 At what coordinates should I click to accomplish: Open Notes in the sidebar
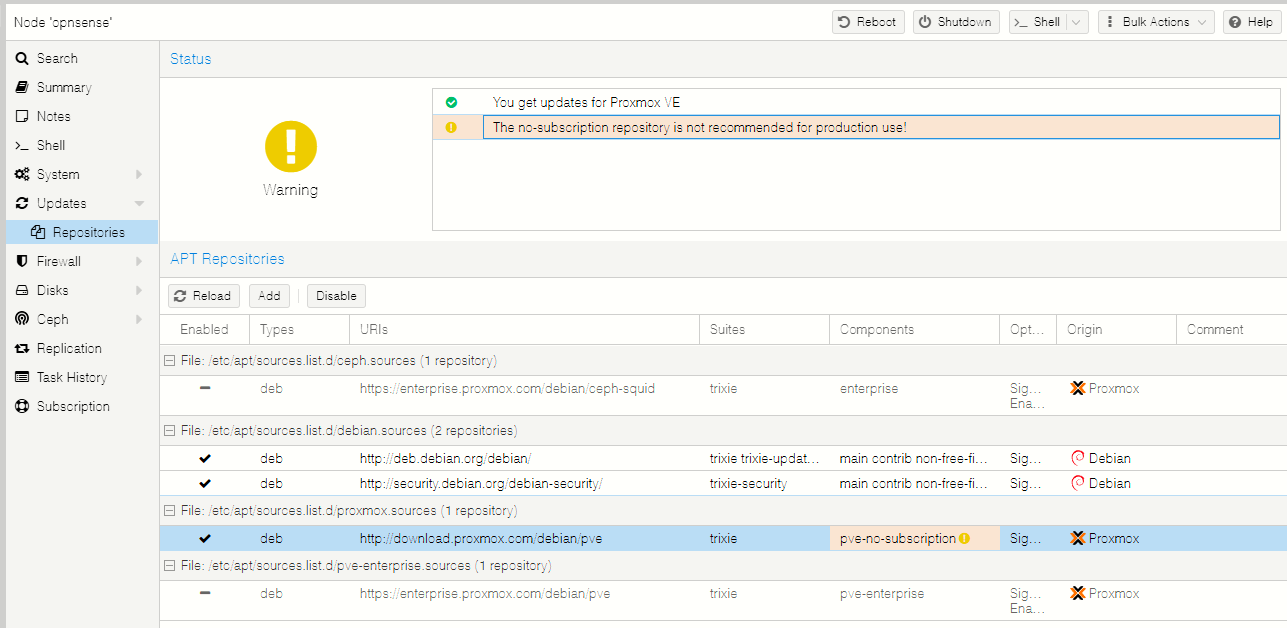(x=82, y=116)
